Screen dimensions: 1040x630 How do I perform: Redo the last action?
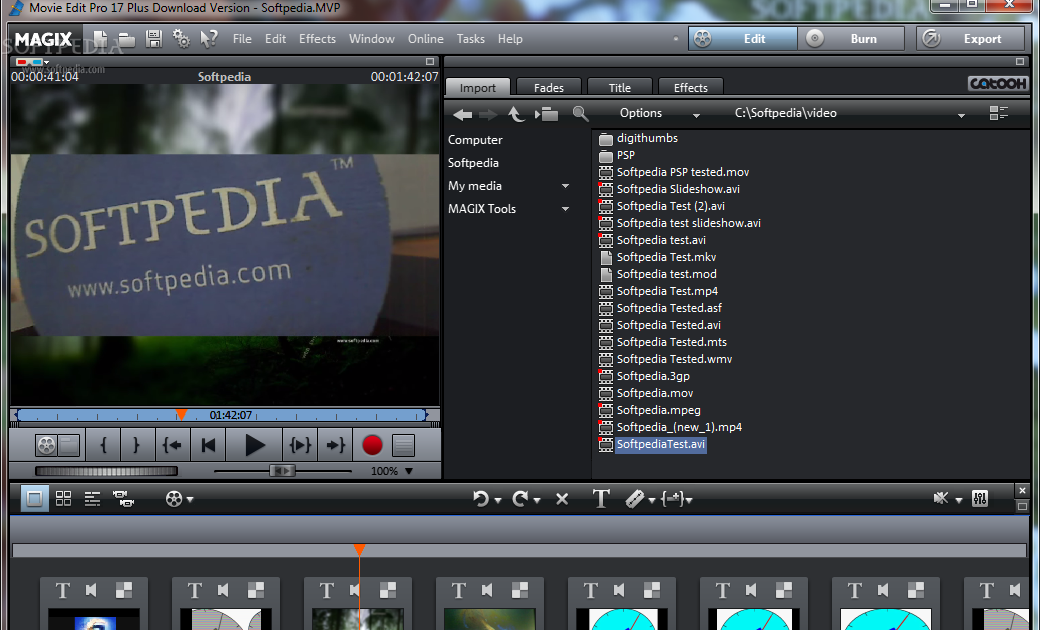(520, 499)
